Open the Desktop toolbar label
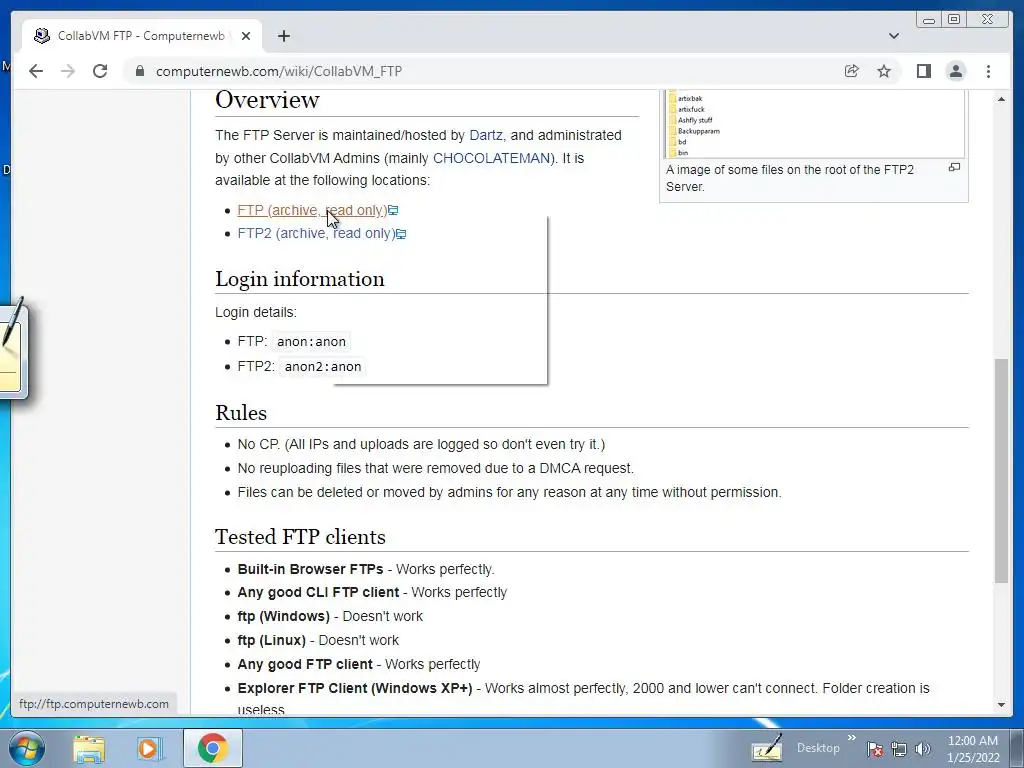1024x768 pixels. point(818,748)
